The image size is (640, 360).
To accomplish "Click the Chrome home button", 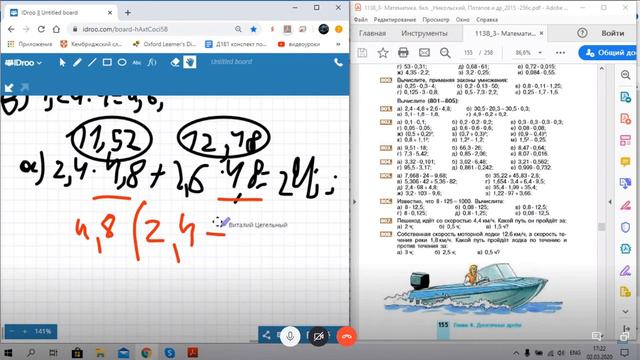I will tap(56, 29).
